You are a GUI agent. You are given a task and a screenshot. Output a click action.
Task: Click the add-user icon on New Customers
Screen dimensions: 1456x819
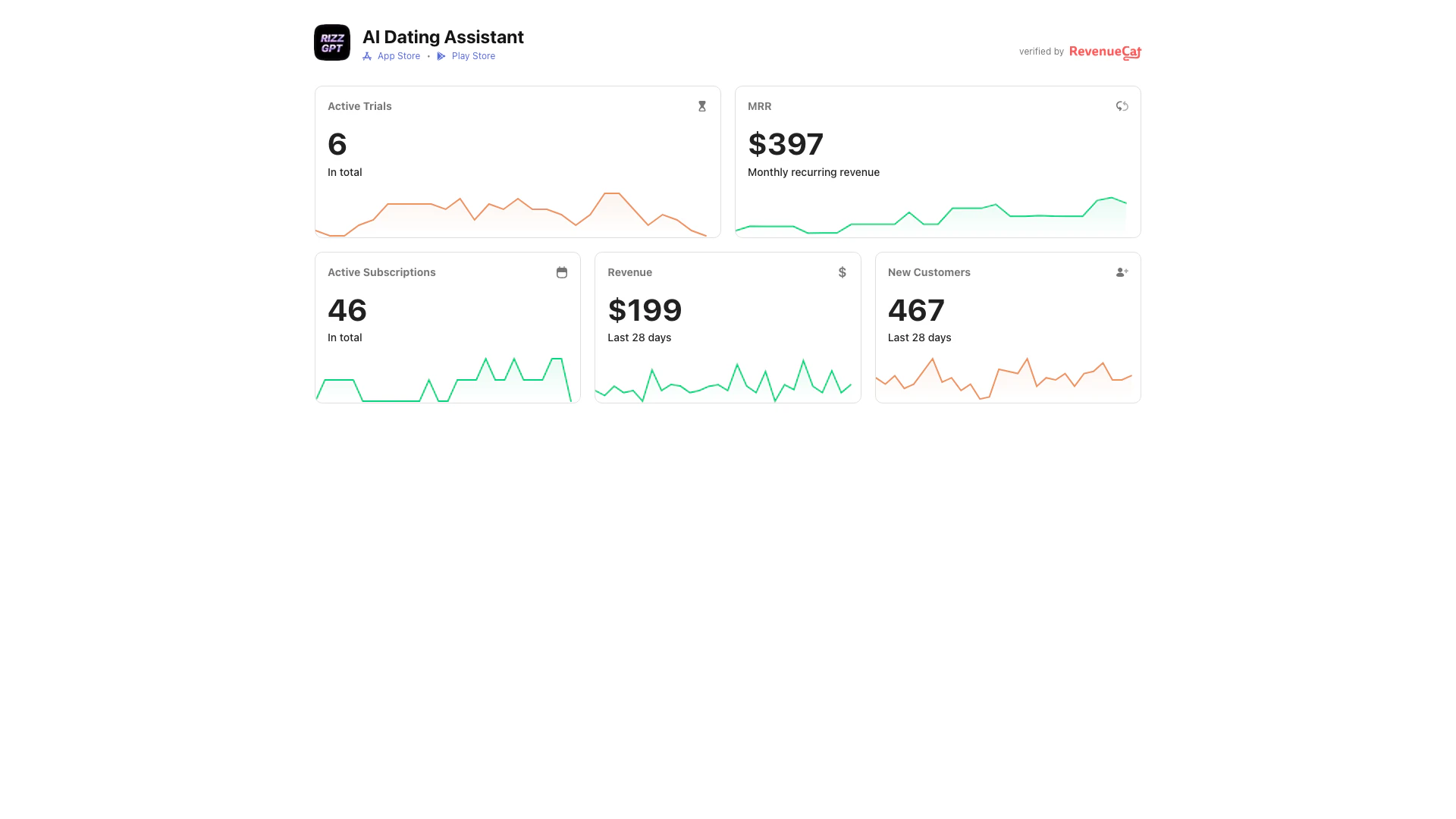click(x=1122, y=272)
